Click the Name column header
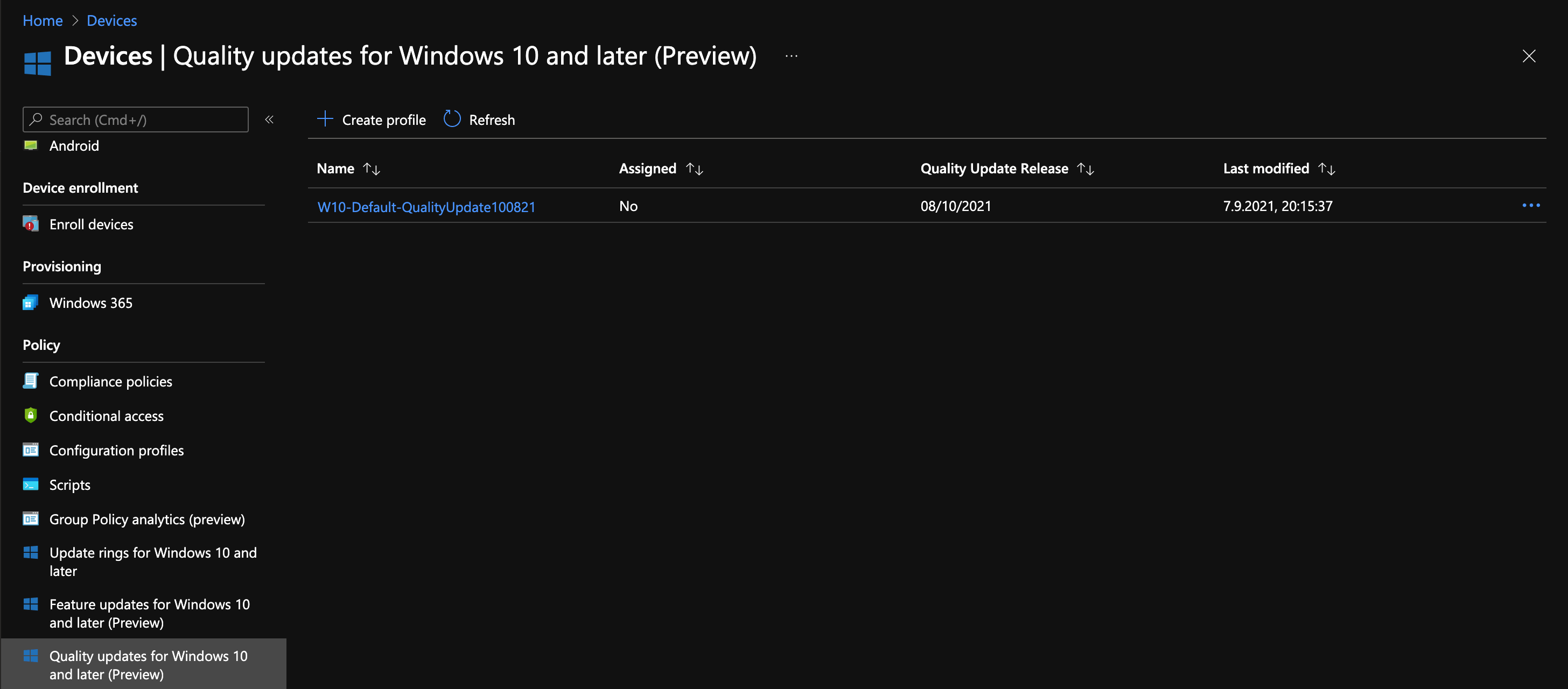 [335, 168]
